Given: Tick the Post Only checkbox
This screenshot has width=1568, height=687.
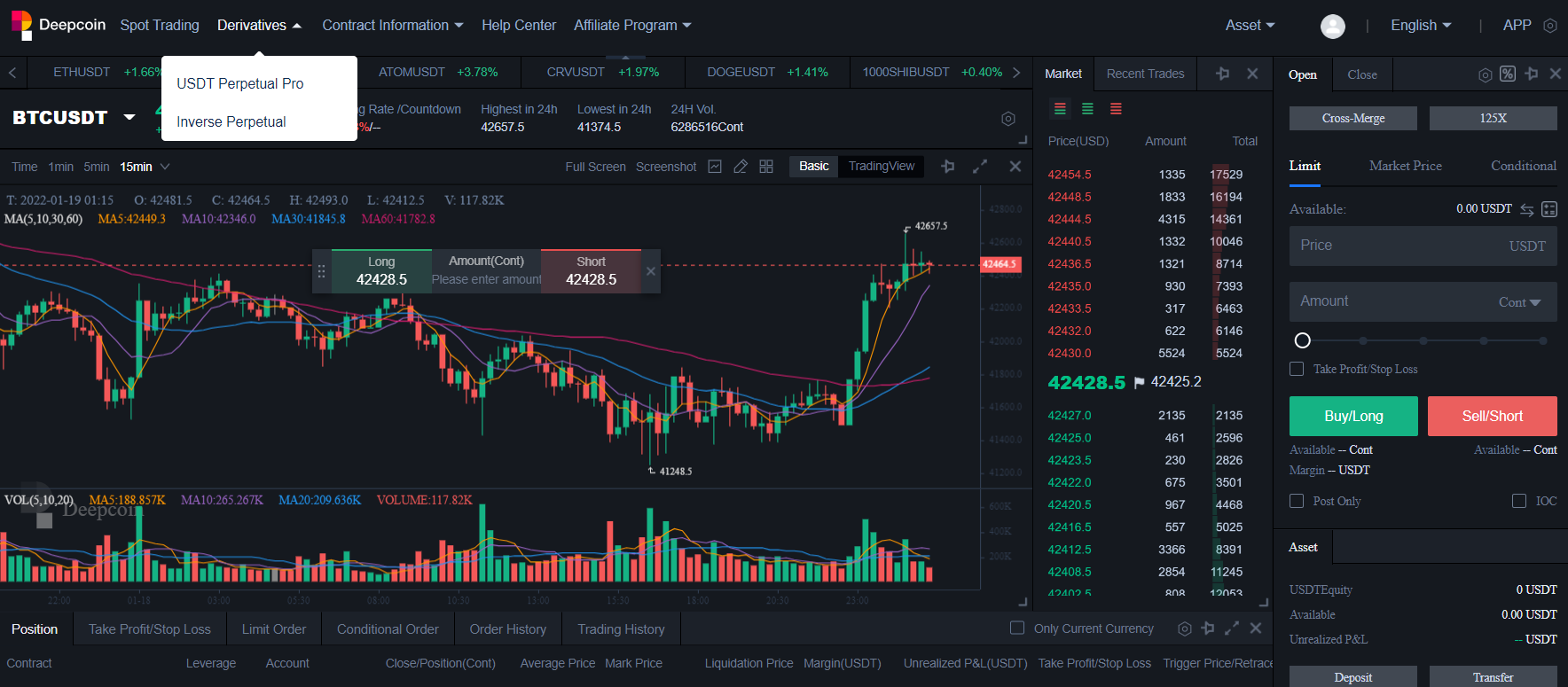Looking at the screenshot, I should click(1297, 501).
